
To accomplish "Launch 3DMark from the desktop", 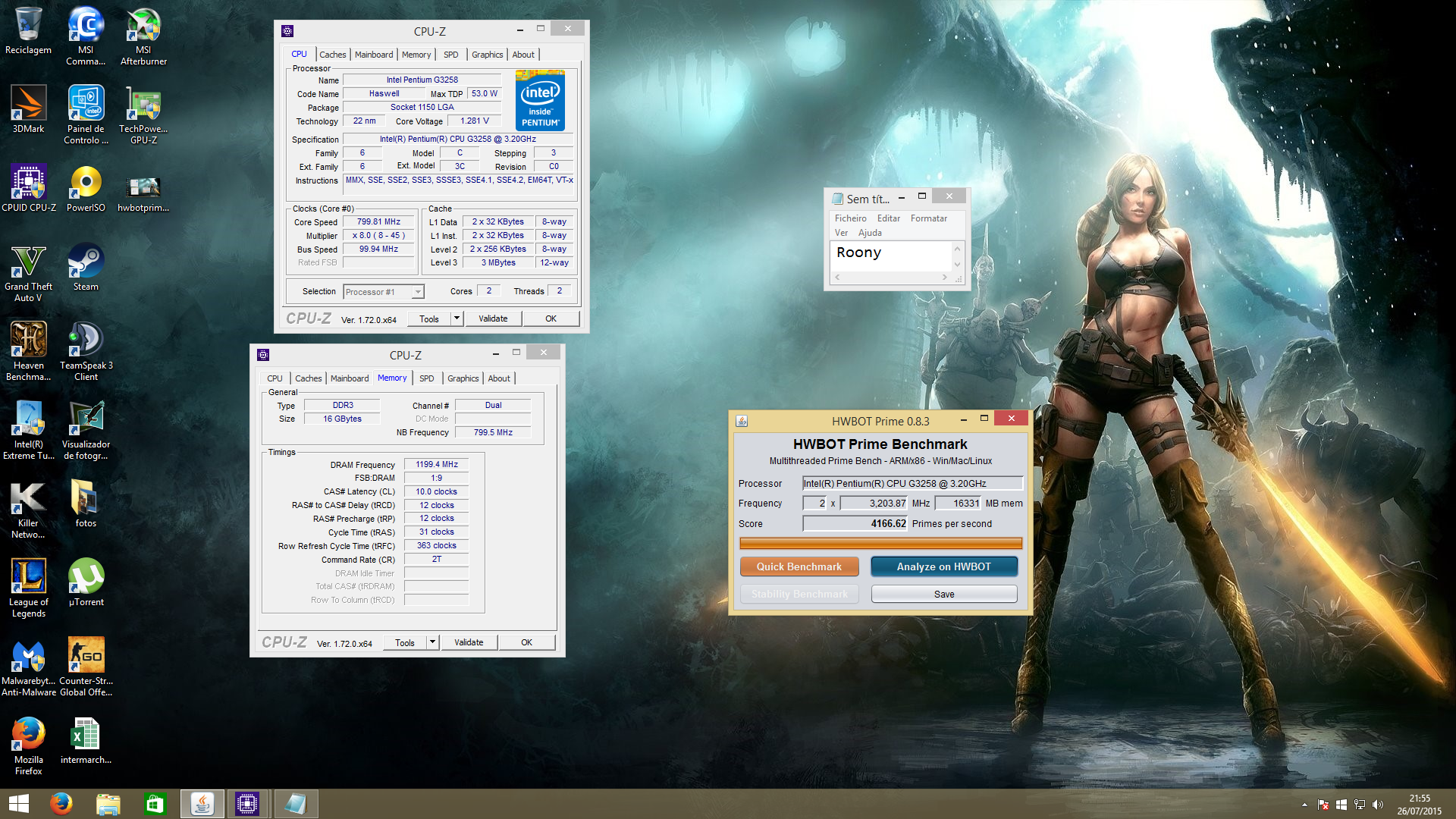I will click(x=28, y=109).
